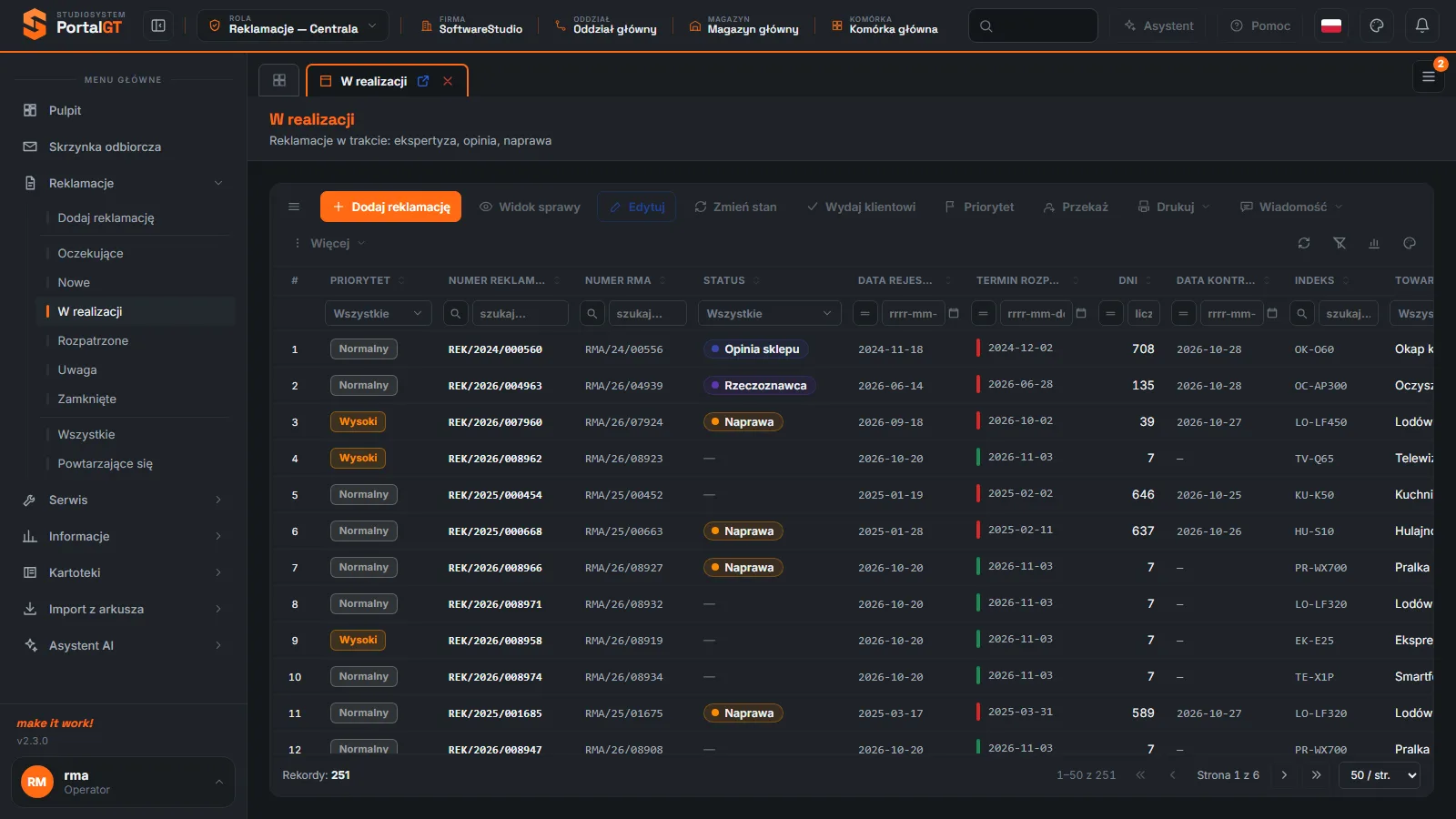Go to the next page arrow
1456x819 pixels.
pos(1284,775)
